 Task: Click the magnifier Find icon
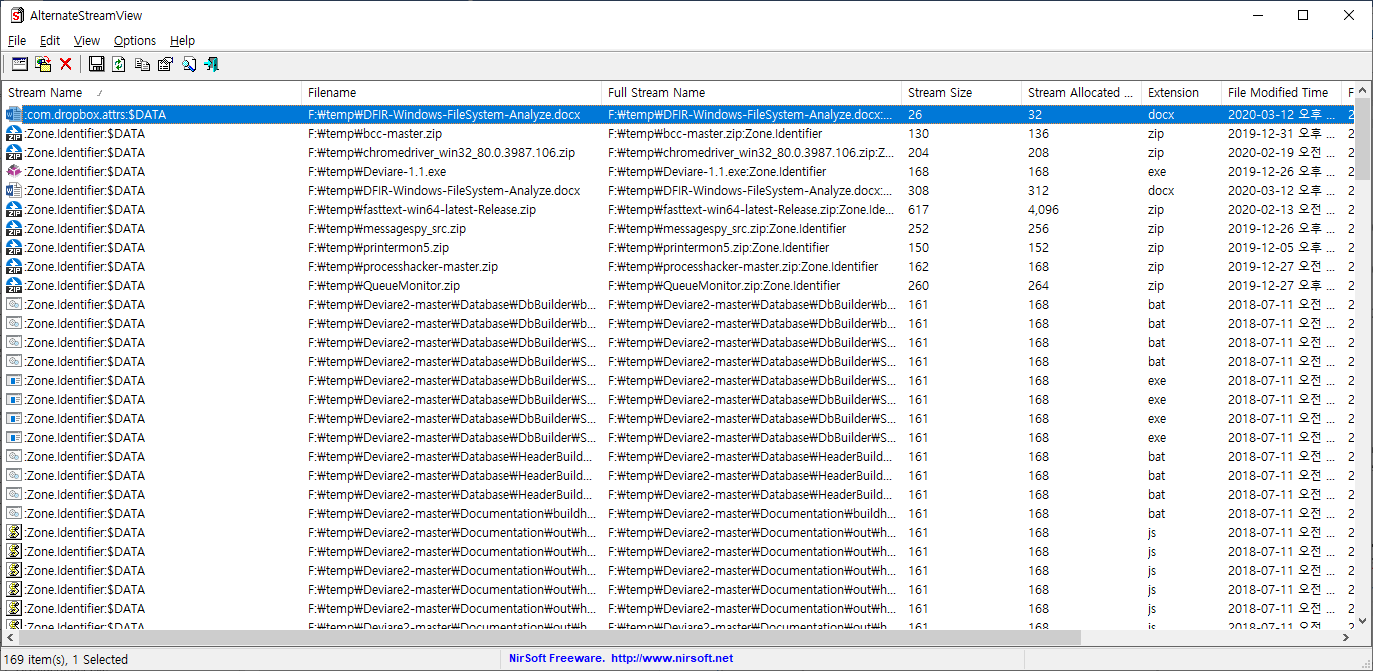point(189,64)
